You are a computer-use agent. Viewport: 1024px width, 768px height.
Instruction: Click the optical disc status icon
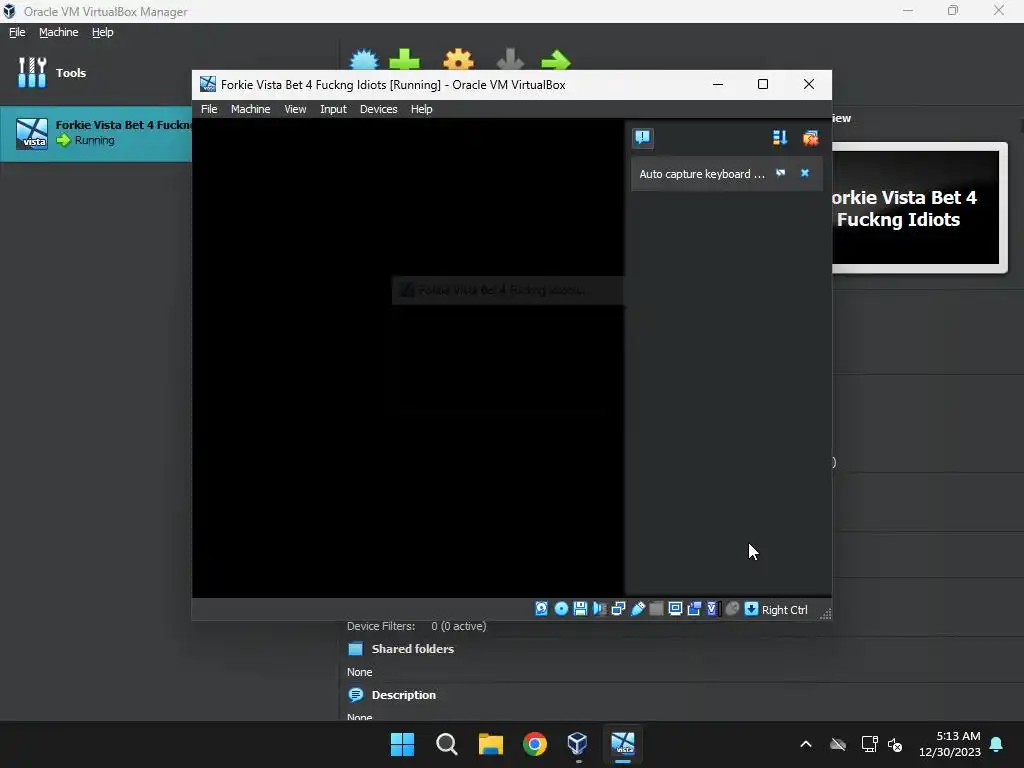[x=561, y=609]
